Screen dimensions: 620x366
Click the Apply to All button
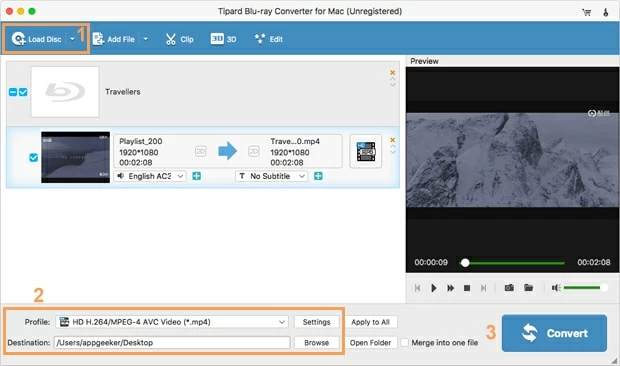370,322
